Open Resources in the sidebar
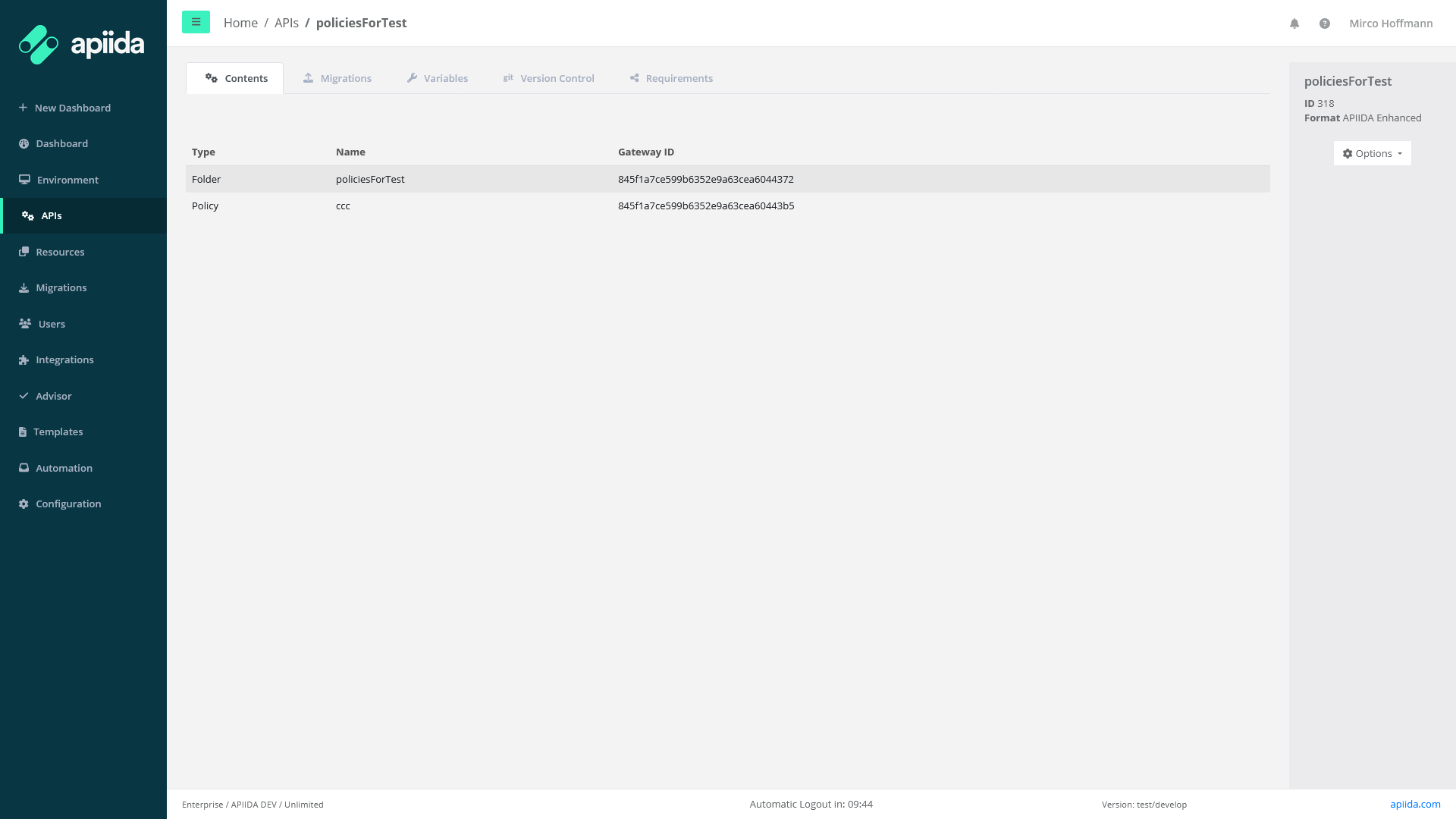Image resolution: width=1456 pixels, height=819 pixels. 60,252
